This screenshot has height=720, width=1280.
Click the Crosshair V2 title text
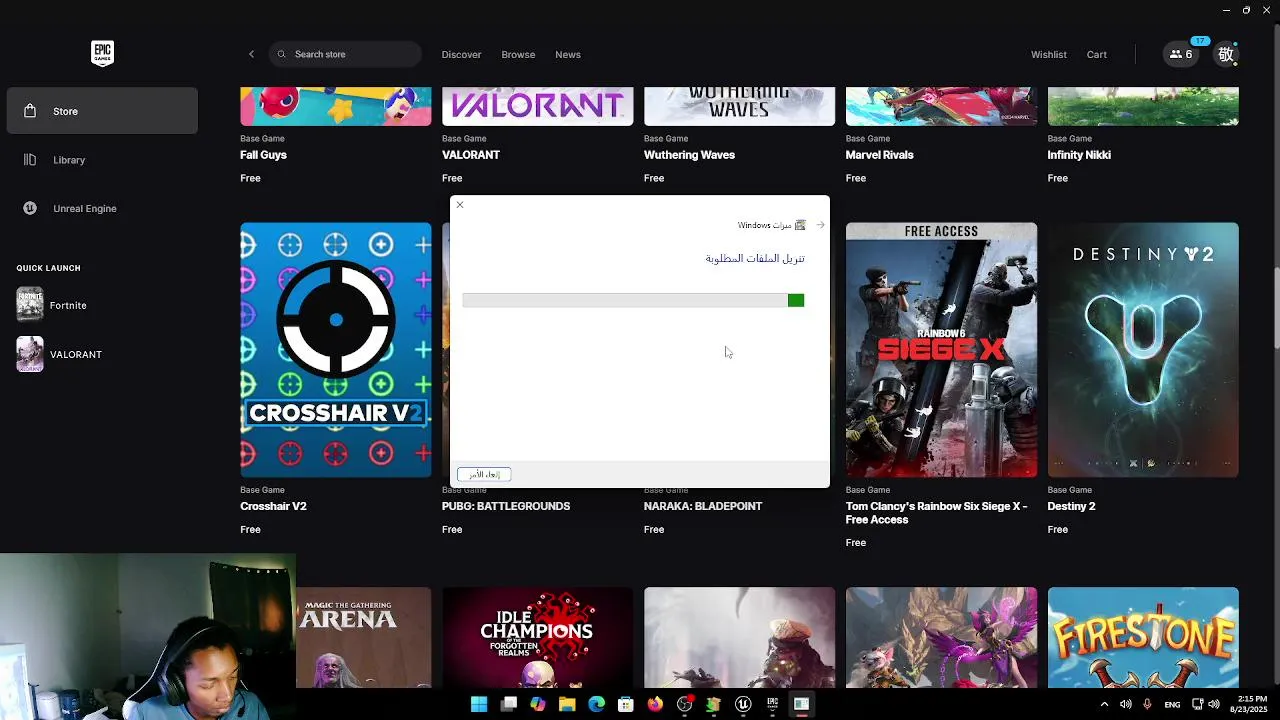tap(273, 506)
